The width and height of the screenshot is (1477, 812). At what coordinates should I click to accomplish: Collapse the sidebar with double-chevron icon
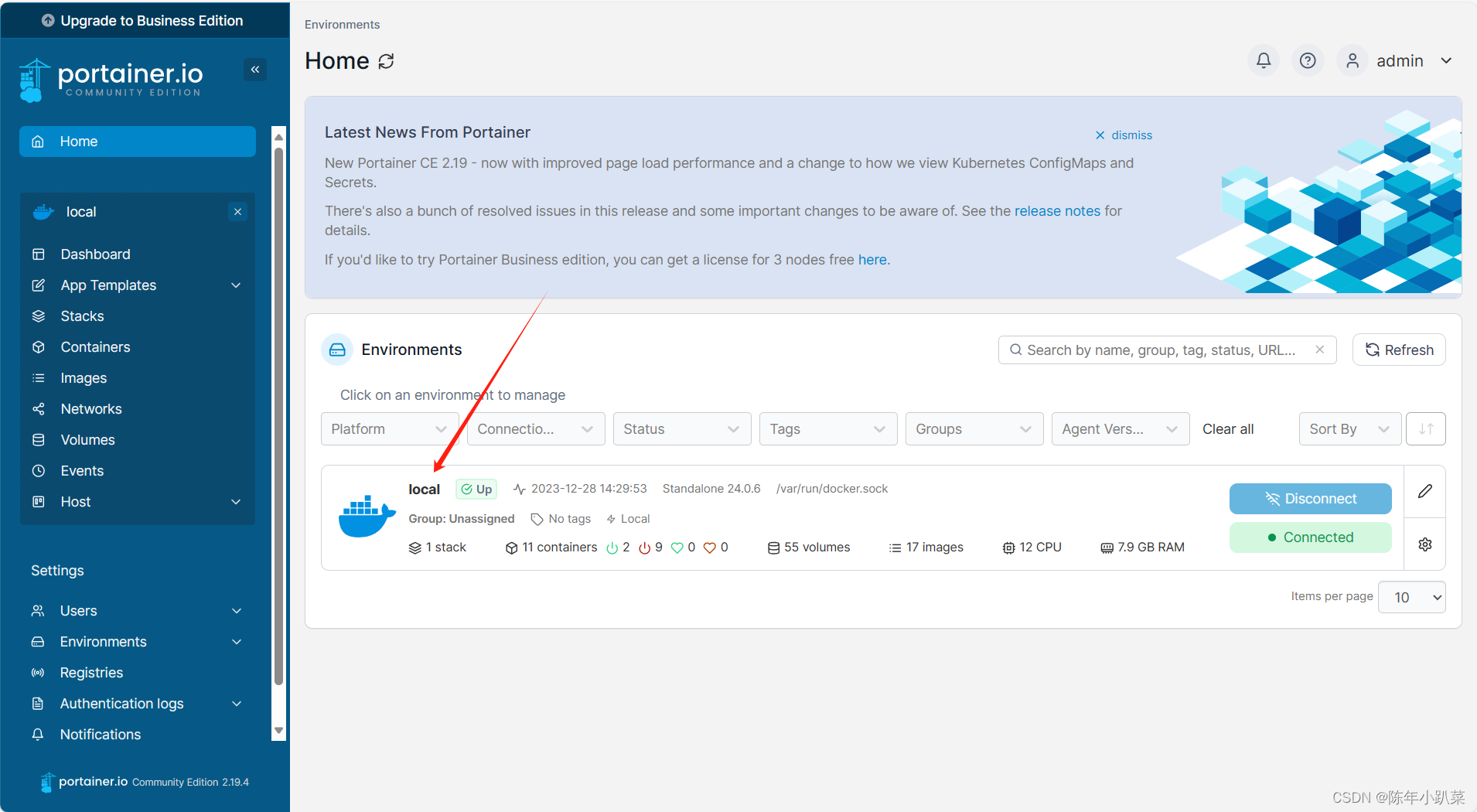(255, 70)
